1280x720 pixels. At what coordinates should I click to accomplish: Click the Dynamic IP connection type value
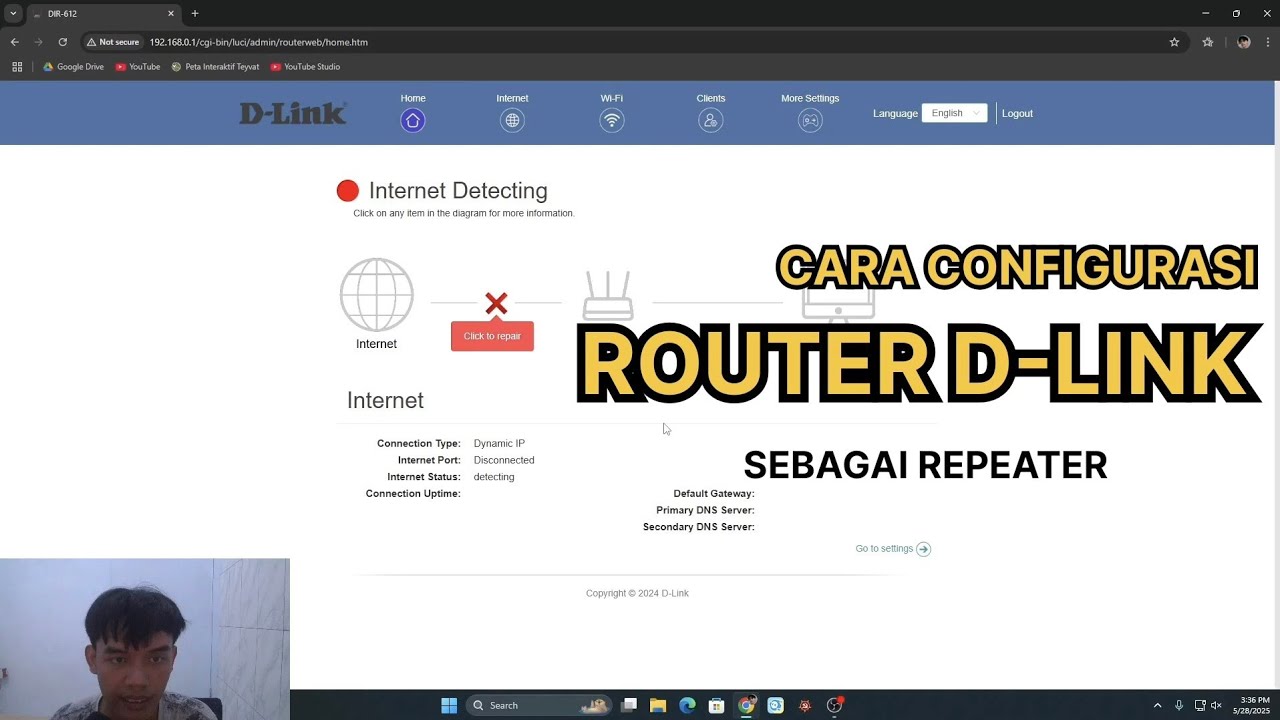(x=499, y=443)
